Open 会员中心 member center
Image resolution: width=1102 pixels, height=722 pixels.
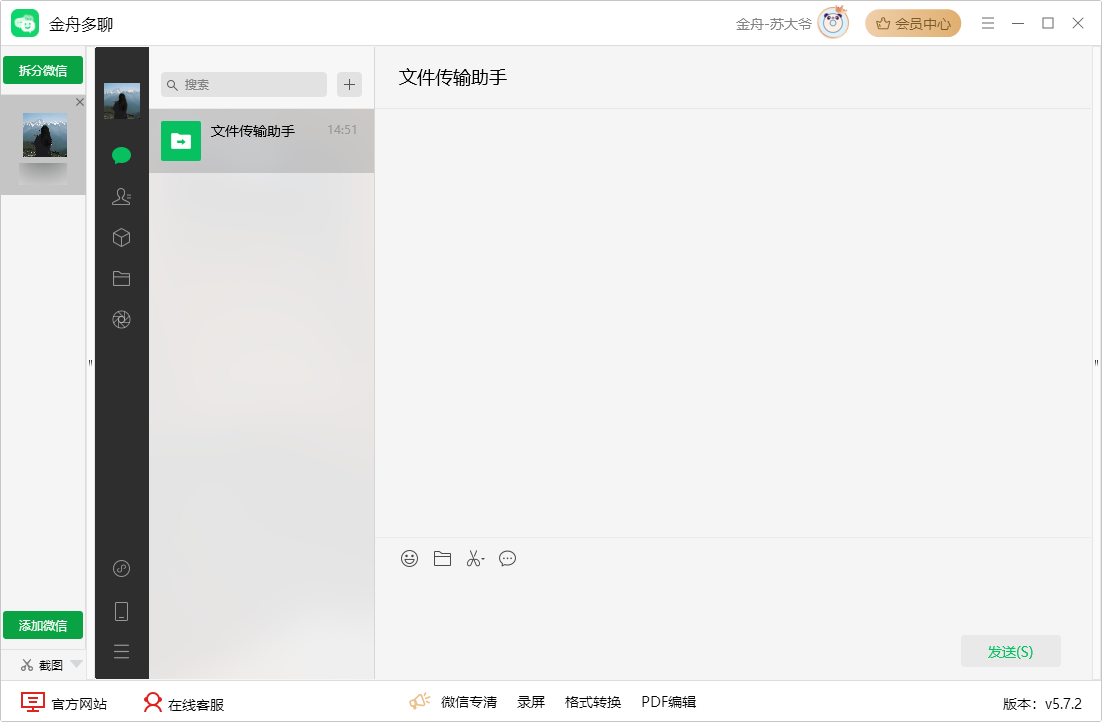pyautogui.click(x=913, y=23)
